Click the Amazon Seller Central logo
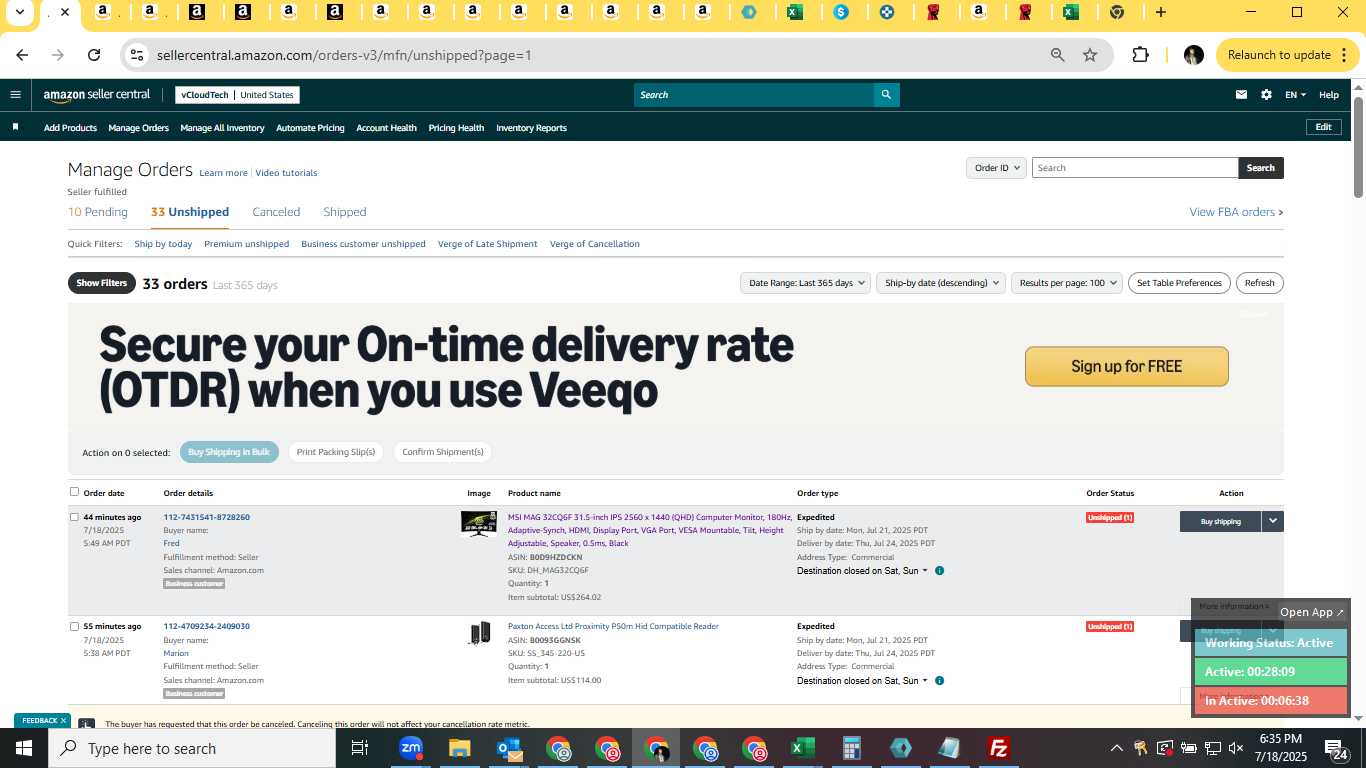 click(97, 95)
